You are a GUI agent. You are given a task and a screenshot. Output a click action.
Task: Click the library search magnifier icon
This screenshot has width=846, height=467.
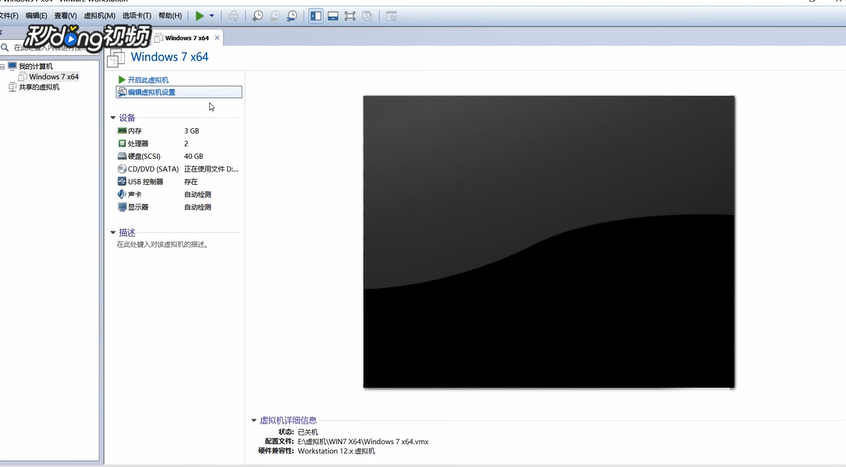pos(5,47)
